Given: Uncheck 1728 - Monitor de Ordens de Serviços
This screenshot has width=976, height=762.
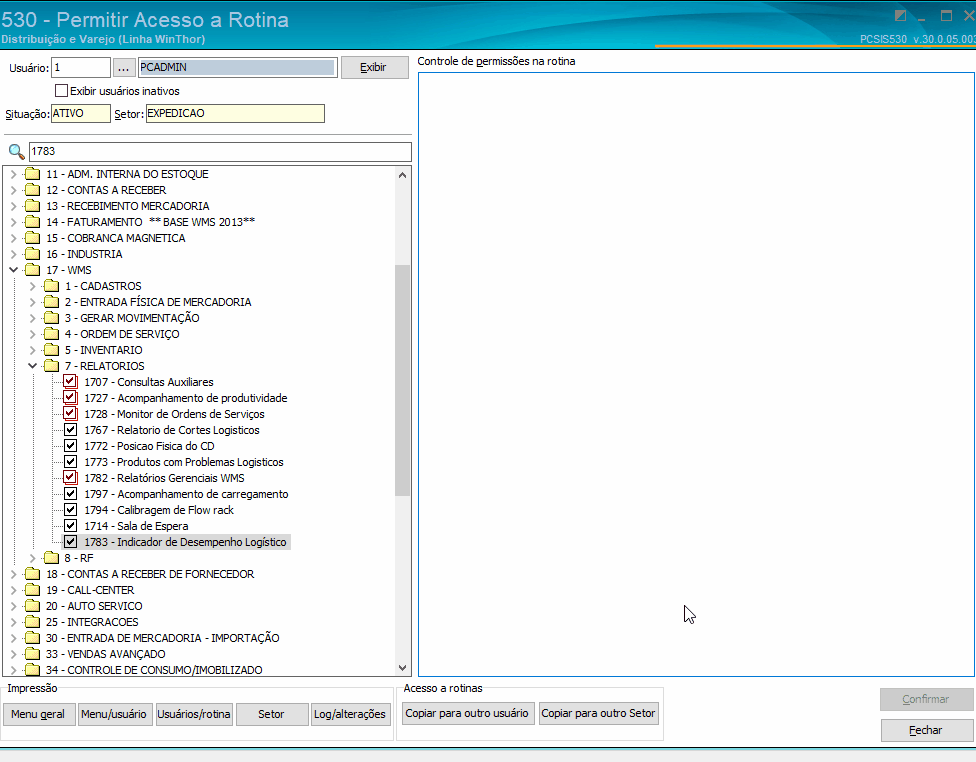Looking at the screenshot, I should coord(70,414).
